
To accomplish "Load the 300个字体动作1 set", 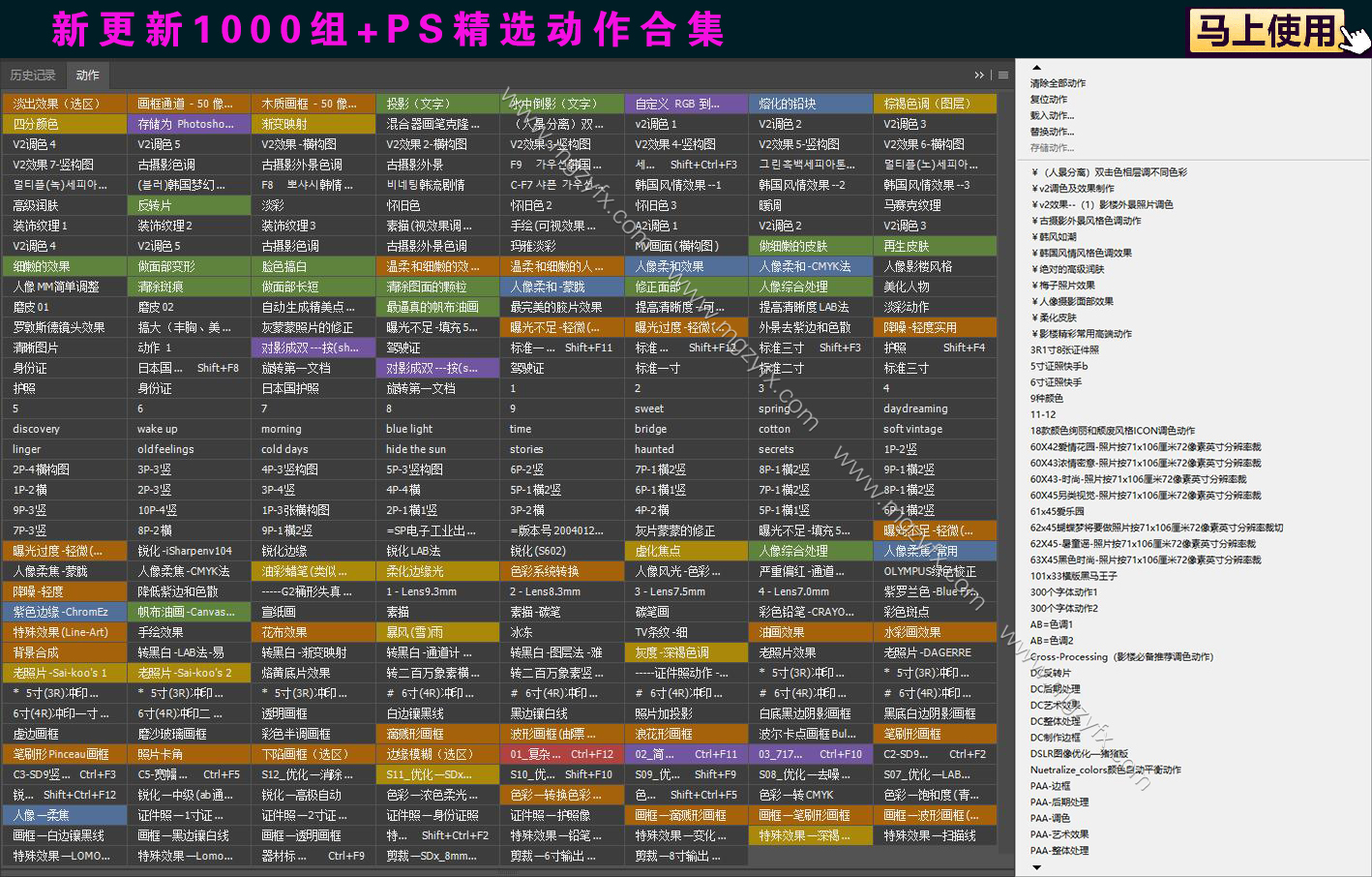I will click(x=1064, y=592).
